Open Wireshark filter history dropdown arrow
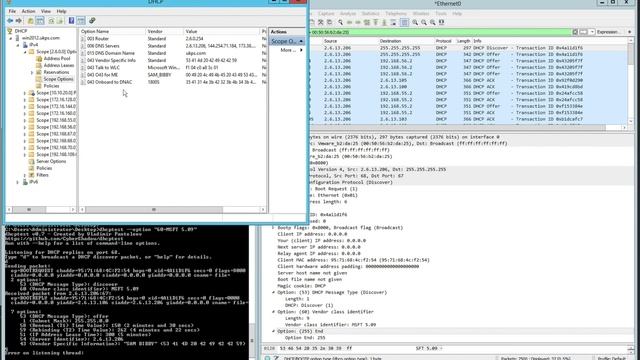This screenshot has width=640, height=360. [592, 32]
